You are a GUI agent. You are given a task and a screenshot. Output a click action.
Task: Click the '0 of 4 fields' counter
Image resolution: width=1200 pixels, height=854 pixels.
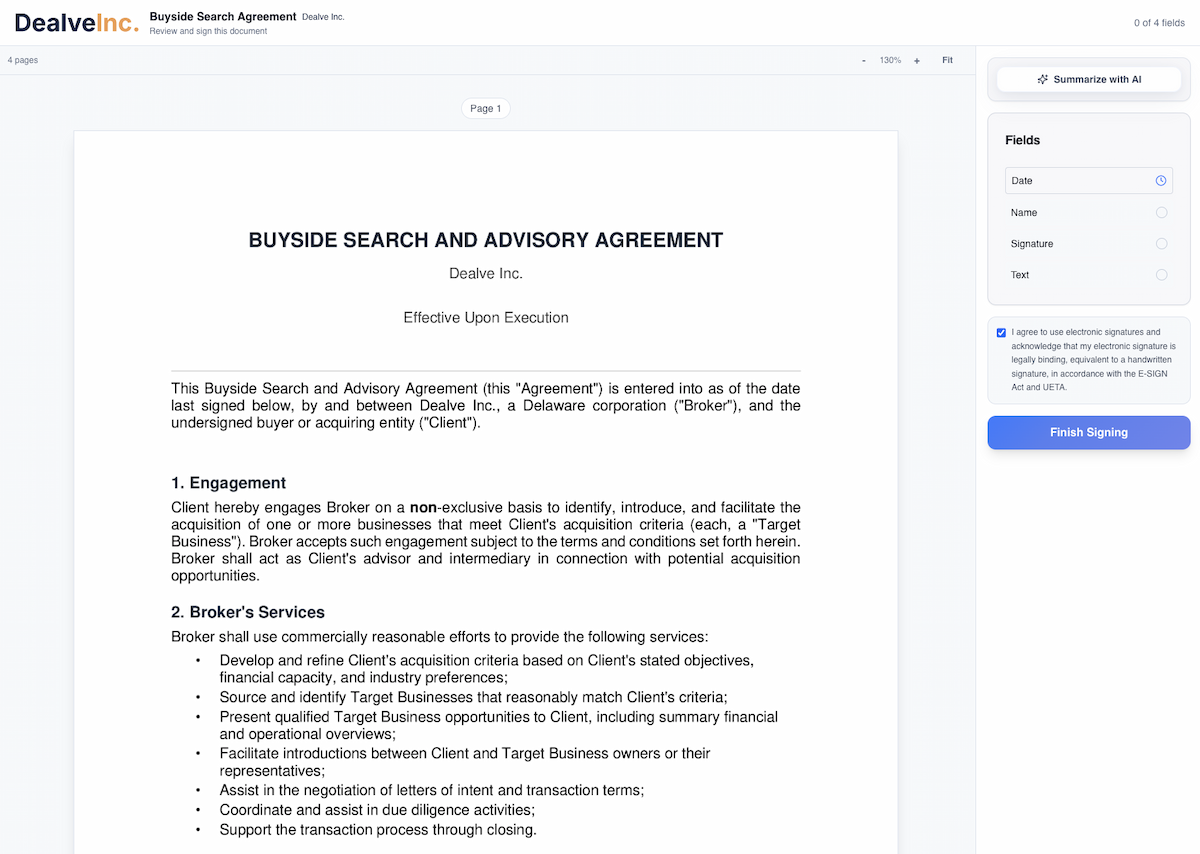tap(1159, 23)
